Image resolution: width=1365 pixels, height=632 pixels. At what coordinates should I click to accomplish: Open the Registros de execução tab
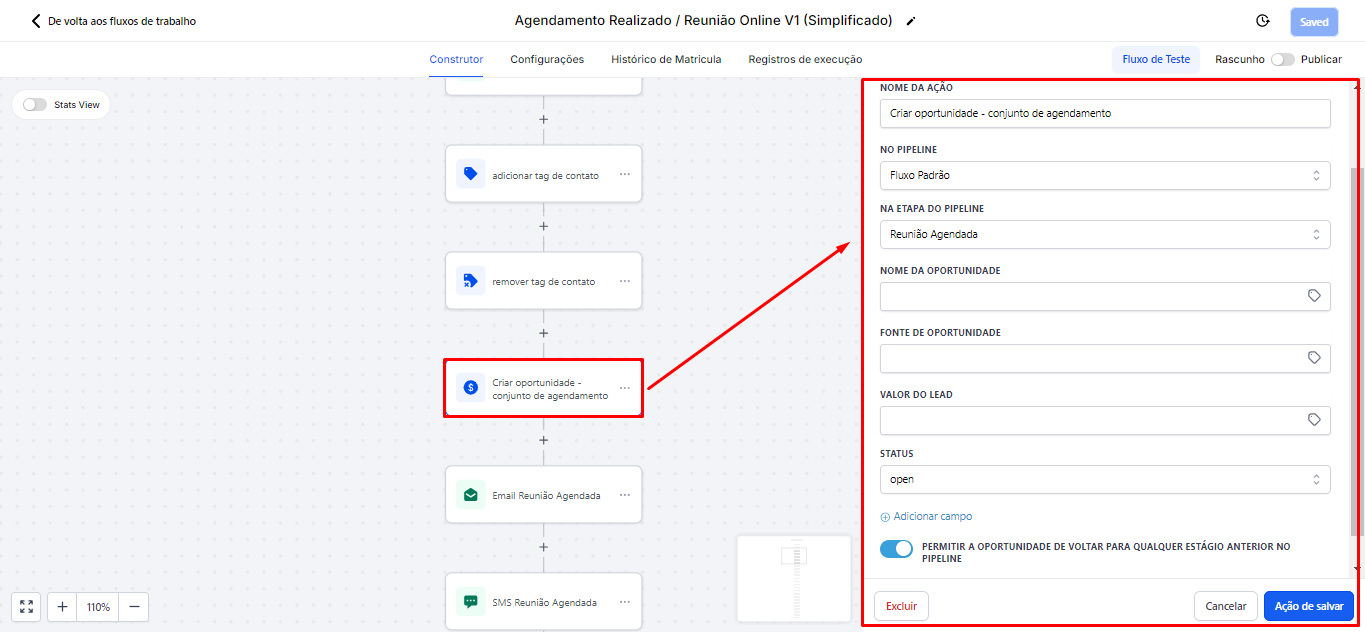point(805,60)
